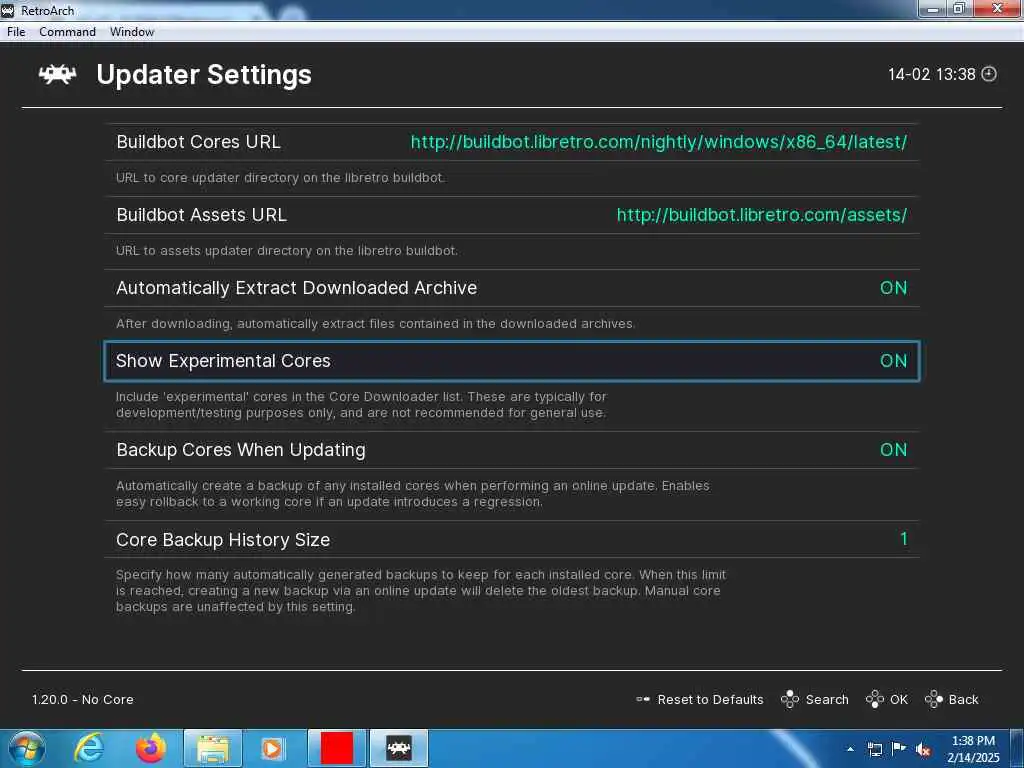The height and width of the screenshot is (768, 1024).
Task: Click the Search label in footer
Action: point(827,699)
